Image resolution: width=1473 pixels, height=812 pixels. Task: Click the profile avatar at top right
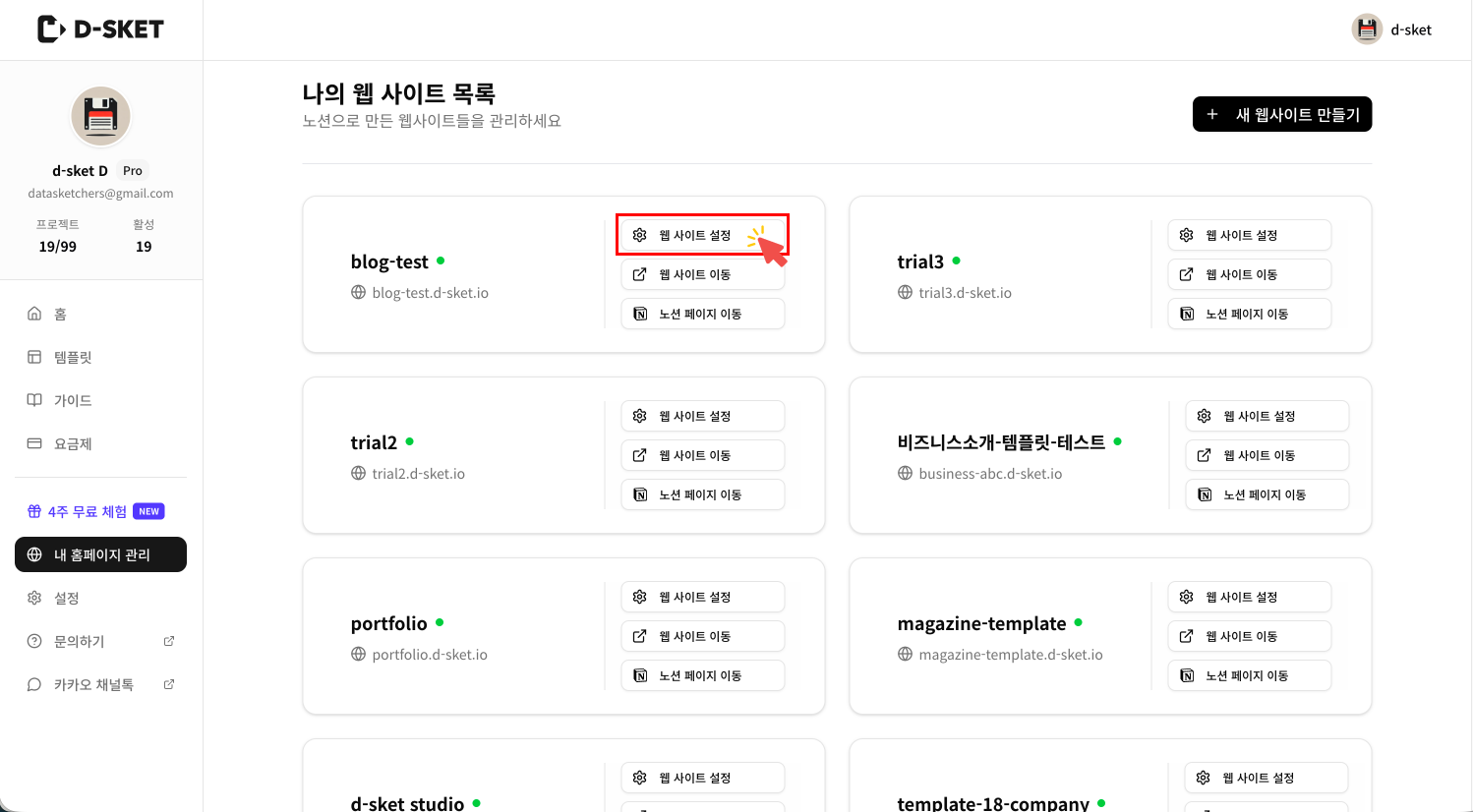1367,29
